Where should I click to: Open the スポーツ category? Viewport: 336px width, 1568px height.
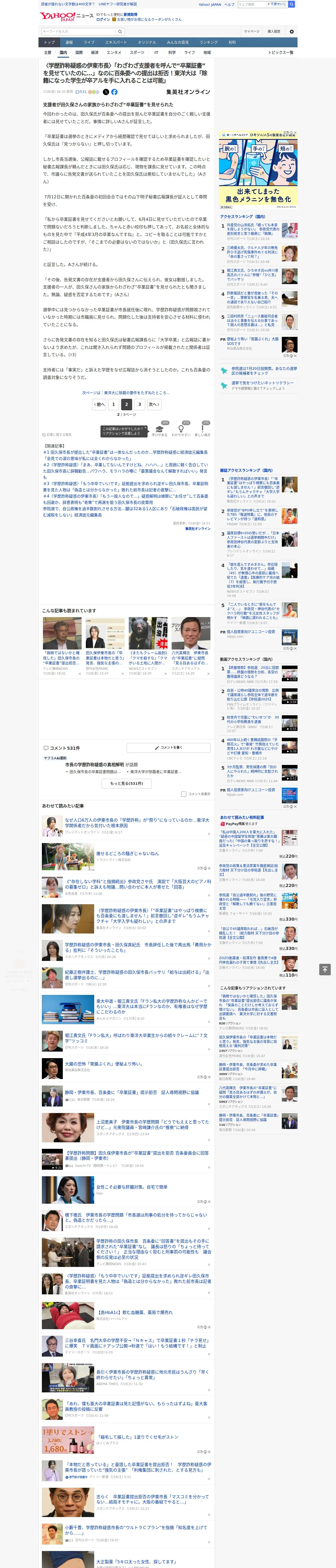137,52
